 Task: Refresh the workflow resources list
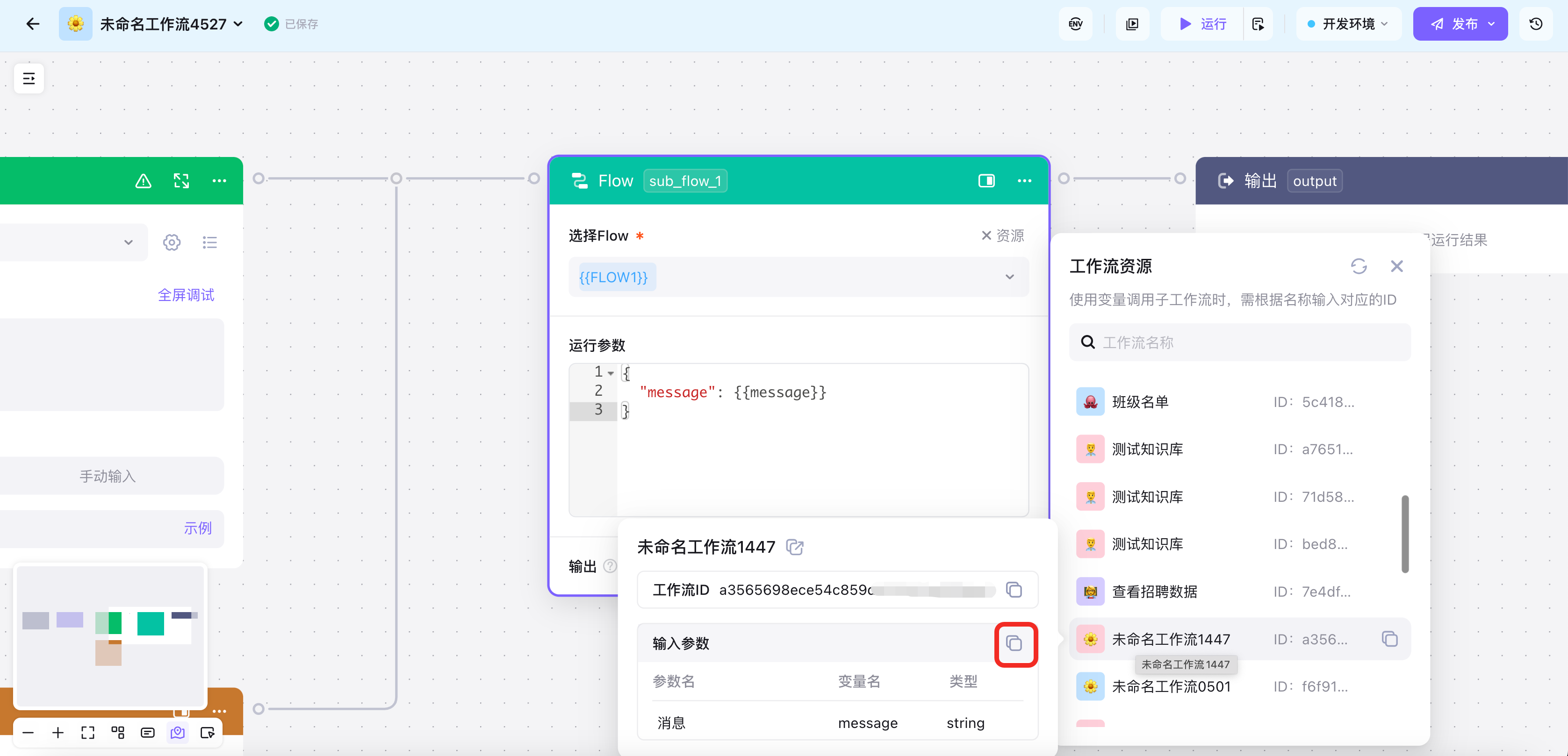1359,266
